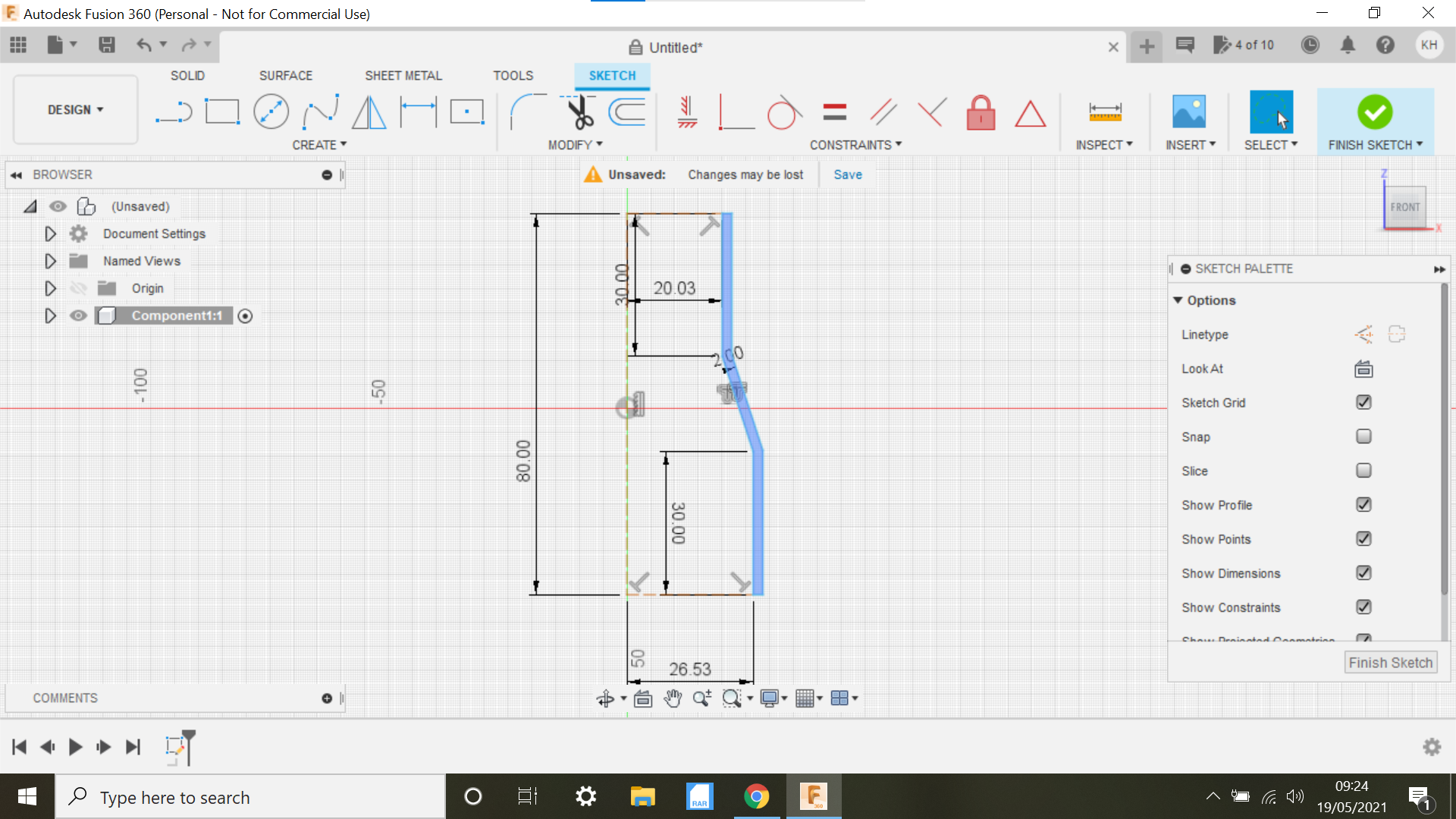Switch to the SKETCH ribbon tab

pyautogui.click(x=612, y=76)
